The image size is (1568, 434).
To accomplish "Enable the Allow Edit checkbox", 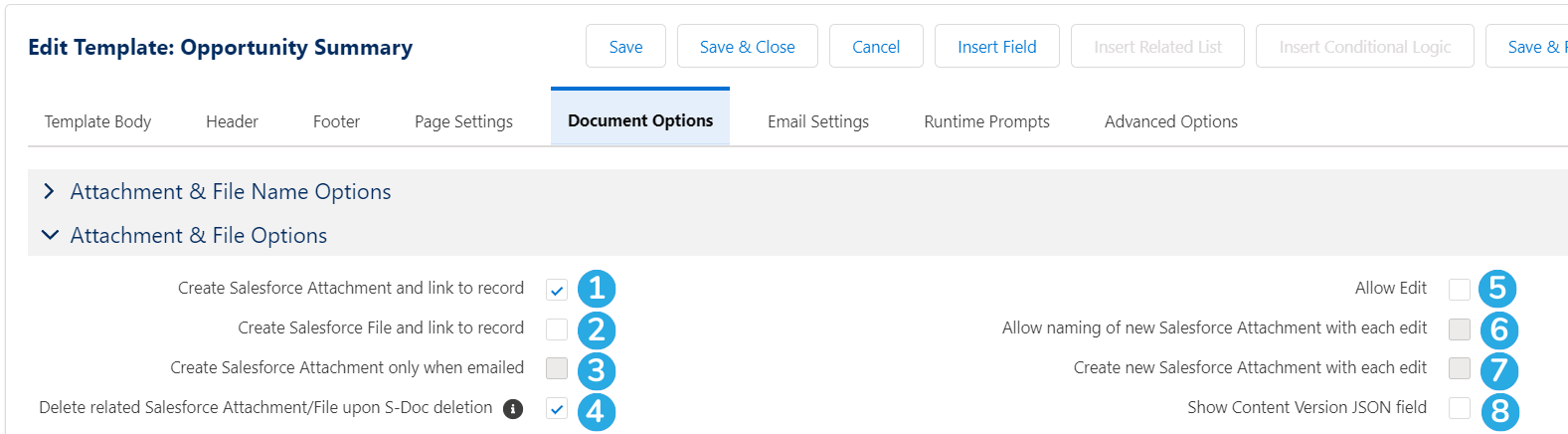I will [1460, 290].
